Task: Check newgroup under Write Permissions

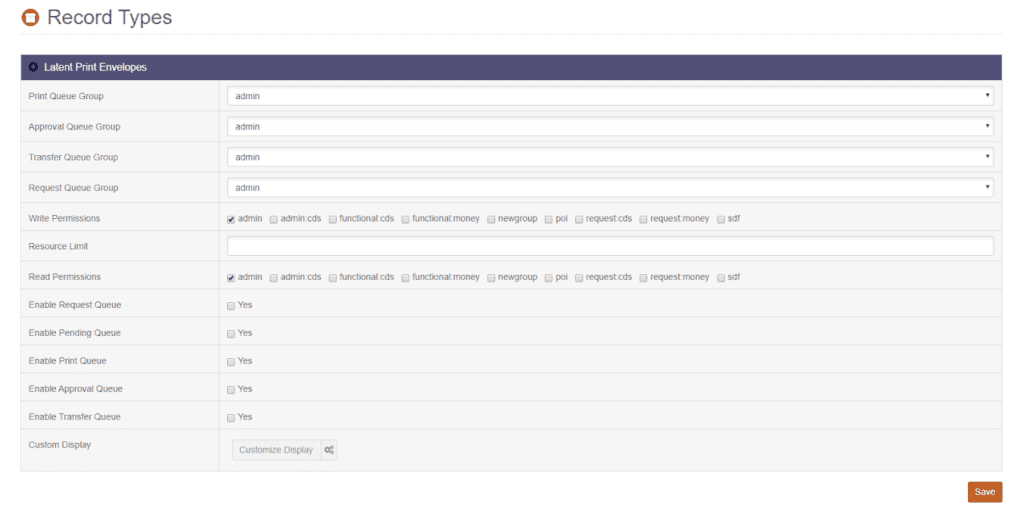Action: tap(491, 219)
